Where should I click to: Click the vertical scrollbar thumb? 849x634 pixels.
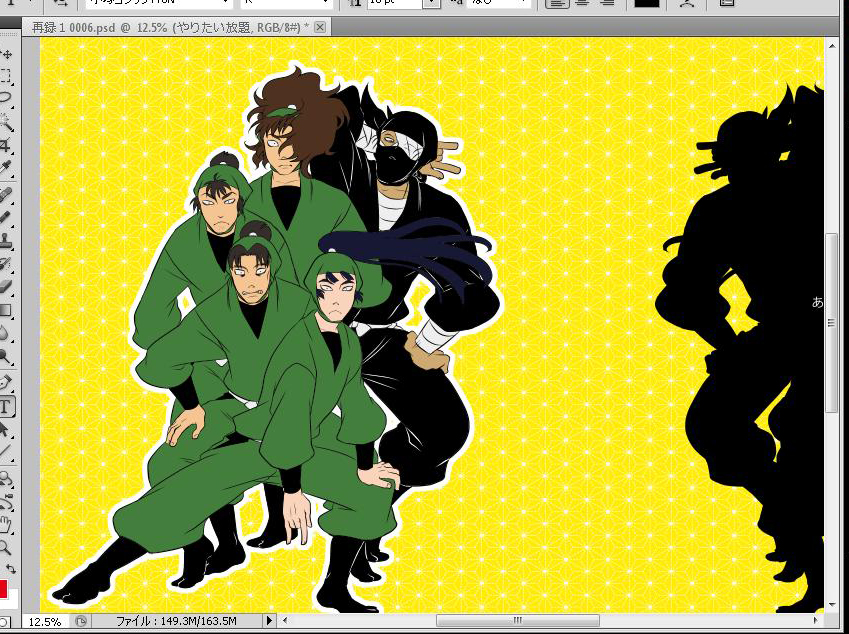click(x=832, y=323)
